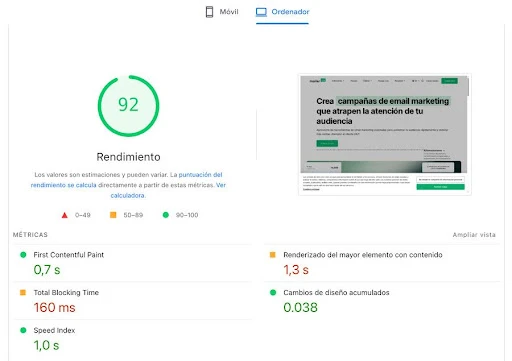The image size is (512, 361).
Task: Click the '160 ms' value
Action: tap(54, 307)
